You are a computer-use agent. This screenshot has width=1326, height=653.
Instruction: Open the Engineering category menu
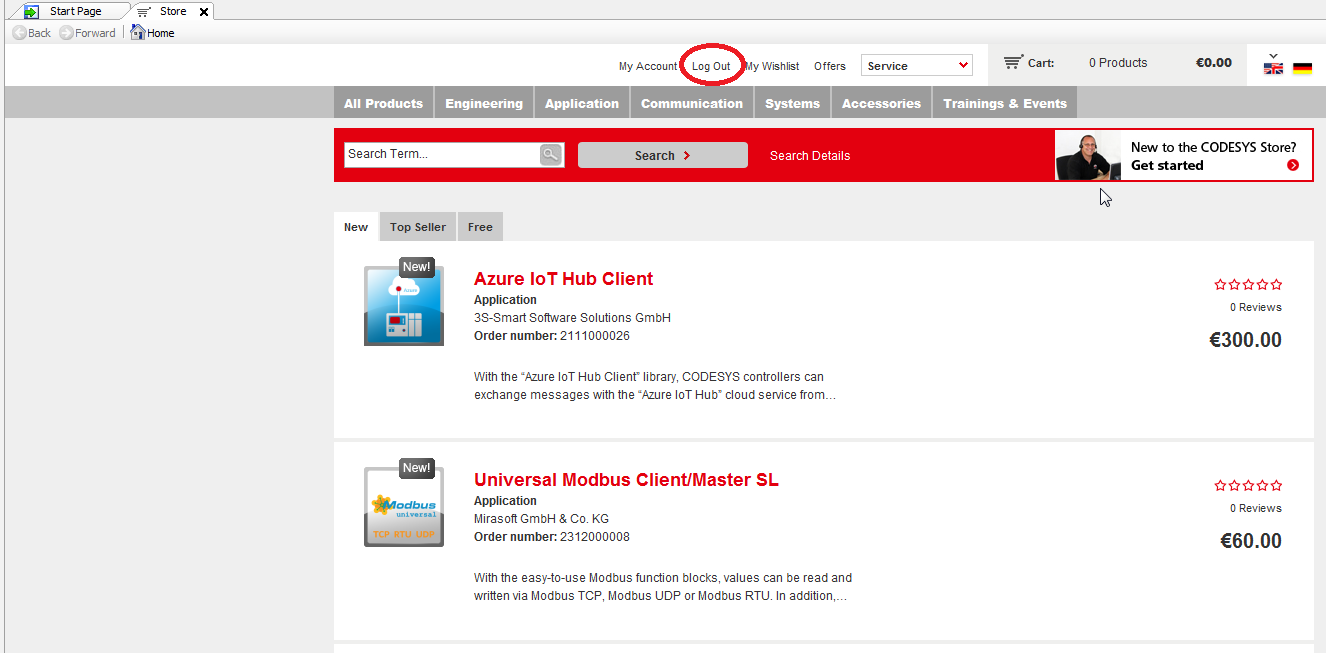pyautogui.click(x=484, y=103)
